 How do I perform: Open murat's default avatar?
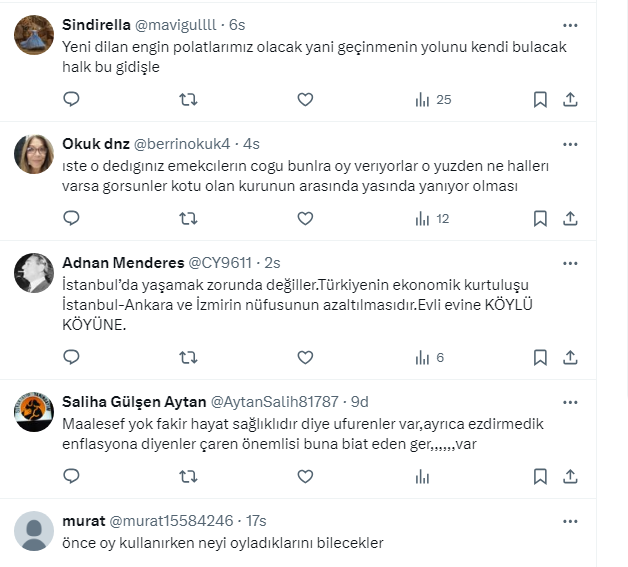tap(34, 531)
